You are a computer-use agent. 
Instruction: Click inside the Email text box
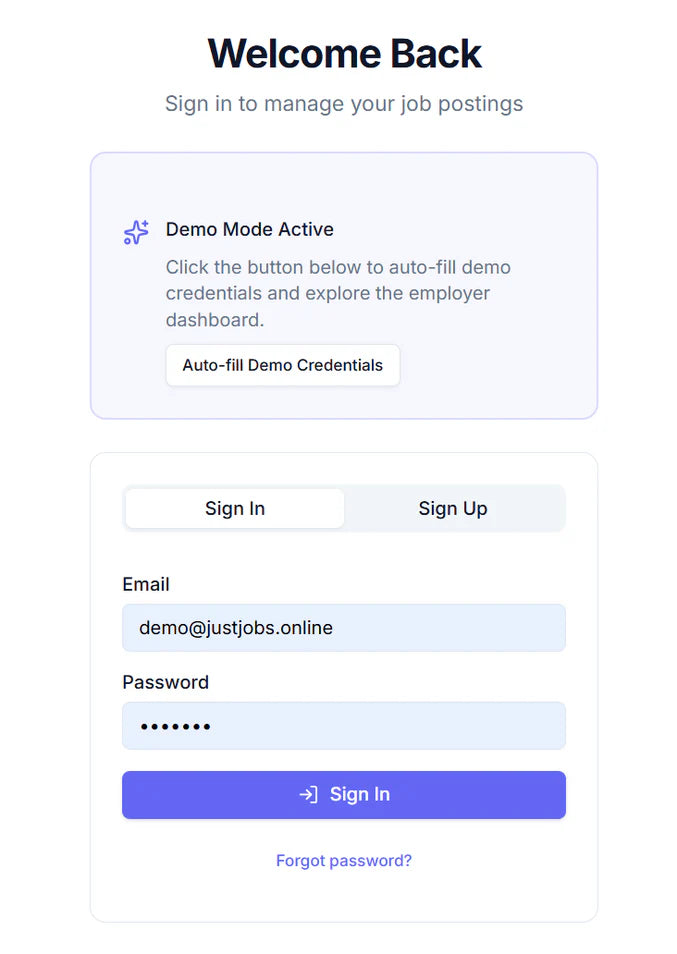tap(344, 628)
